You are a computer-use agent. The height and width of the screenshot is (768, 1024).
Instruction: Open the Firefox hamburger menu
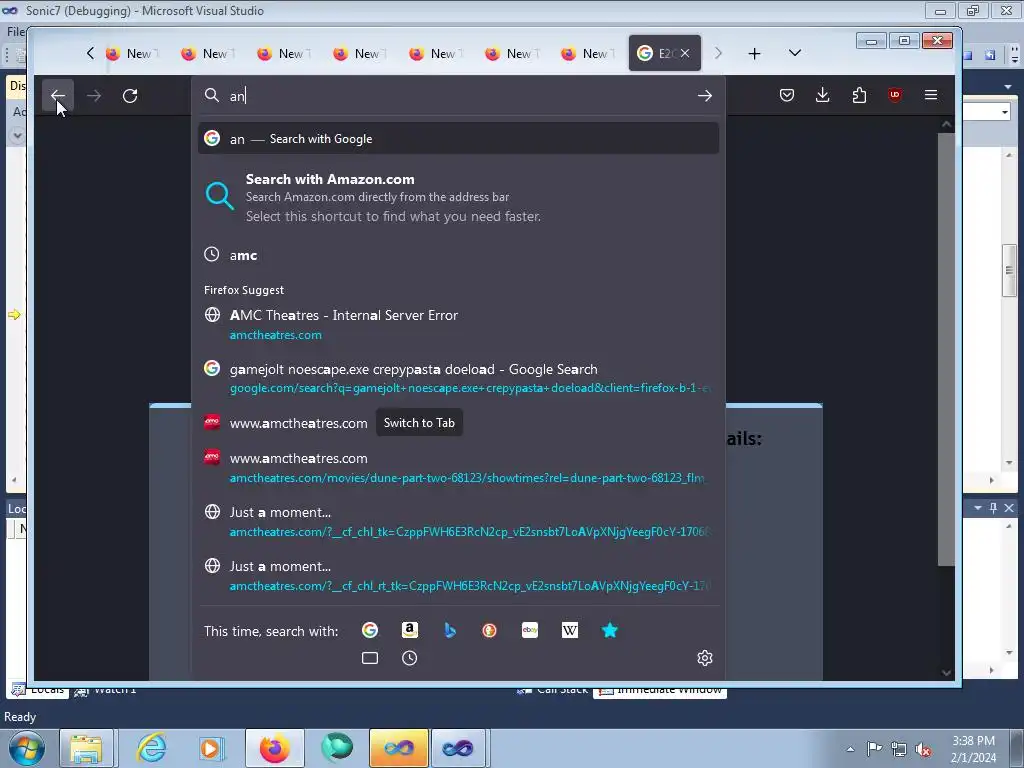pyautogui.click(x=931, y=95)
